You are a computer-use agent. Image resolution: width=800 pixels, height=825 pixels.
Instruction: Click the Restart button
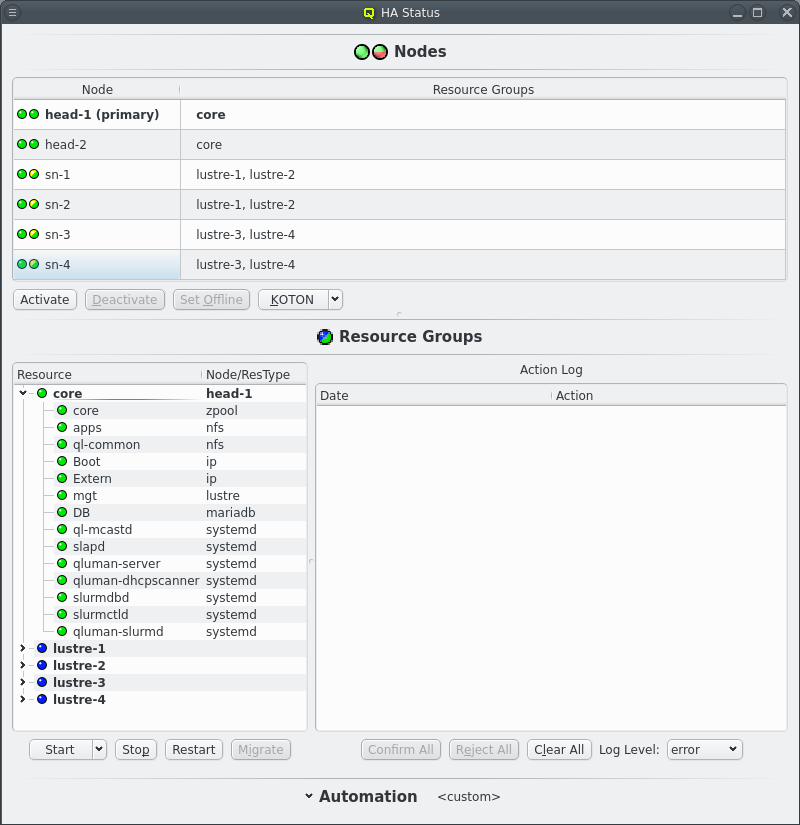[x=194, y=749]
